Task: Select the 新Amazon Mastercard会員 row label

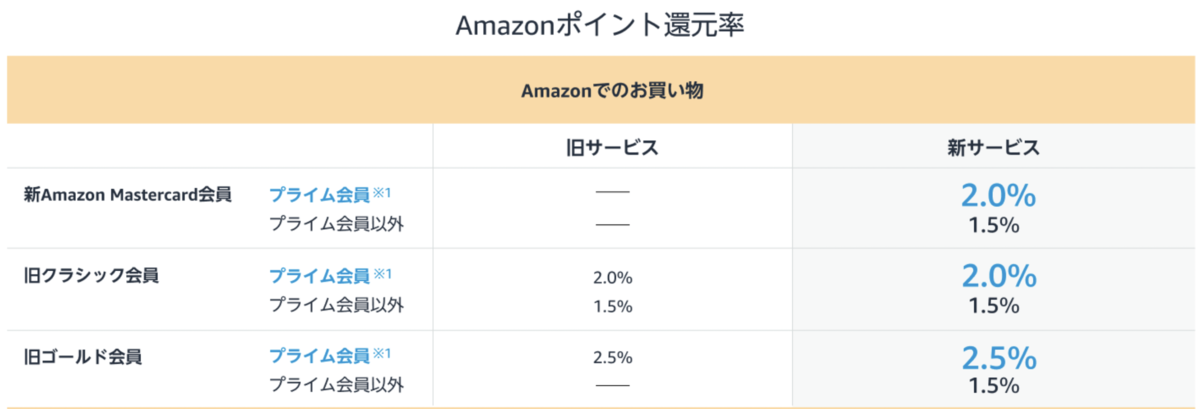Action: click(x=127, y=194)
